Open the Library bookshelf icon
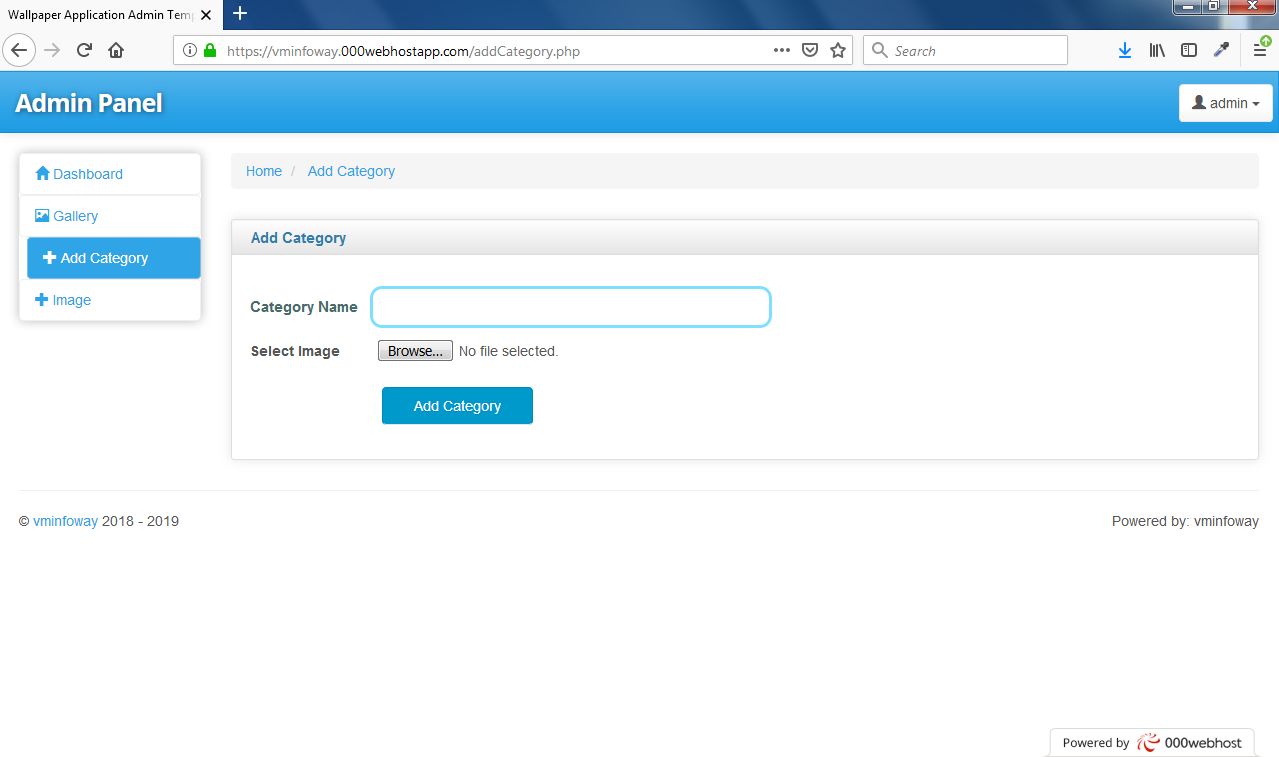Screen dimensions: 1279x757 1157,50
